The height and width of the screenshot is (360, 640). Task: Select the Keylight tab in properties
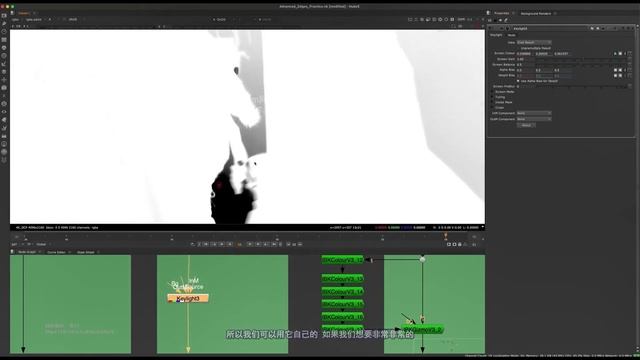[496, 35]
